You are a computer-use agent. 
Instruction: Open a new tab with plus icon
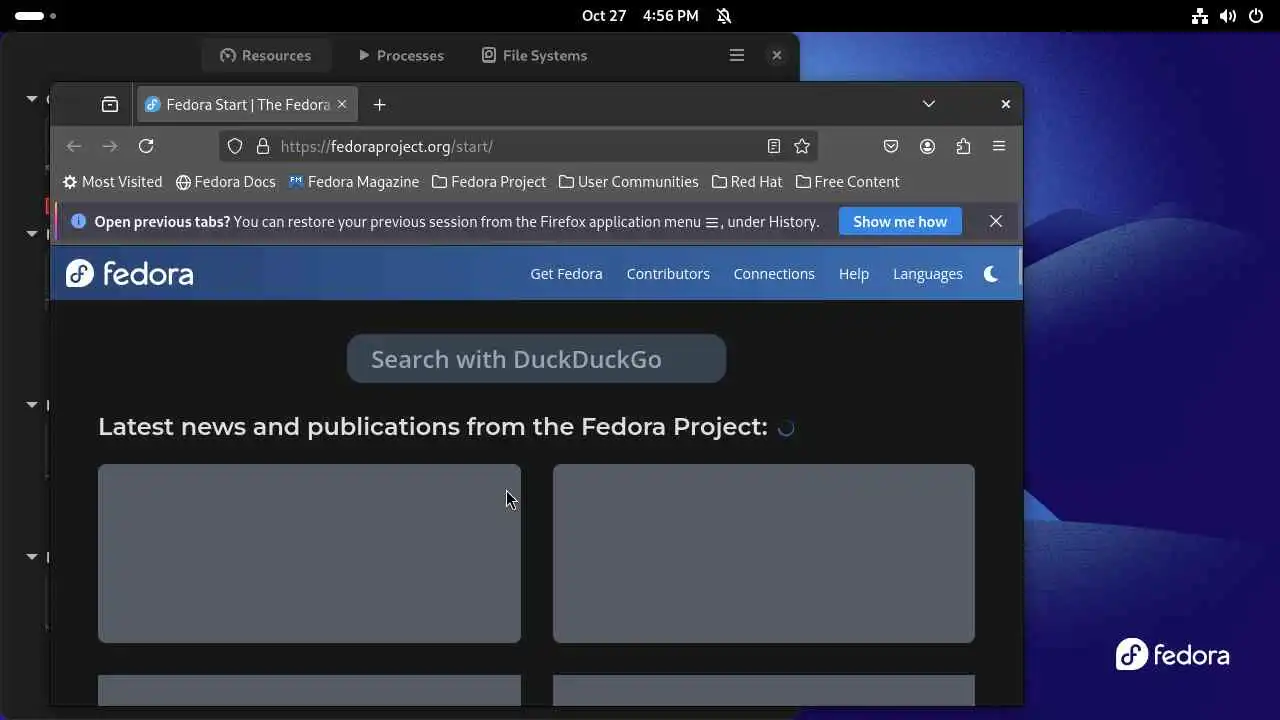click(x=379, y=104)
